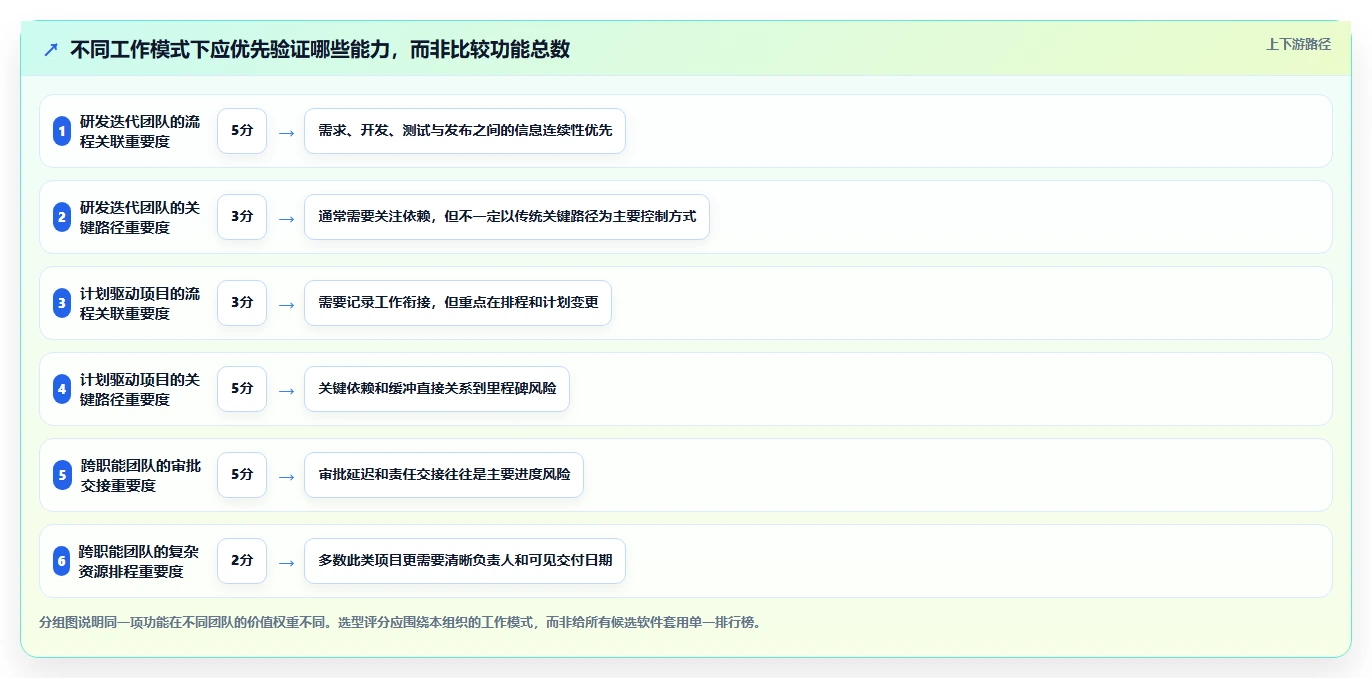The image size is (1372, 678).
Task: Click the 5分 score in 计划驱动项目的关键路径 row
Action: pyautogui.click(x=242, y=389)
